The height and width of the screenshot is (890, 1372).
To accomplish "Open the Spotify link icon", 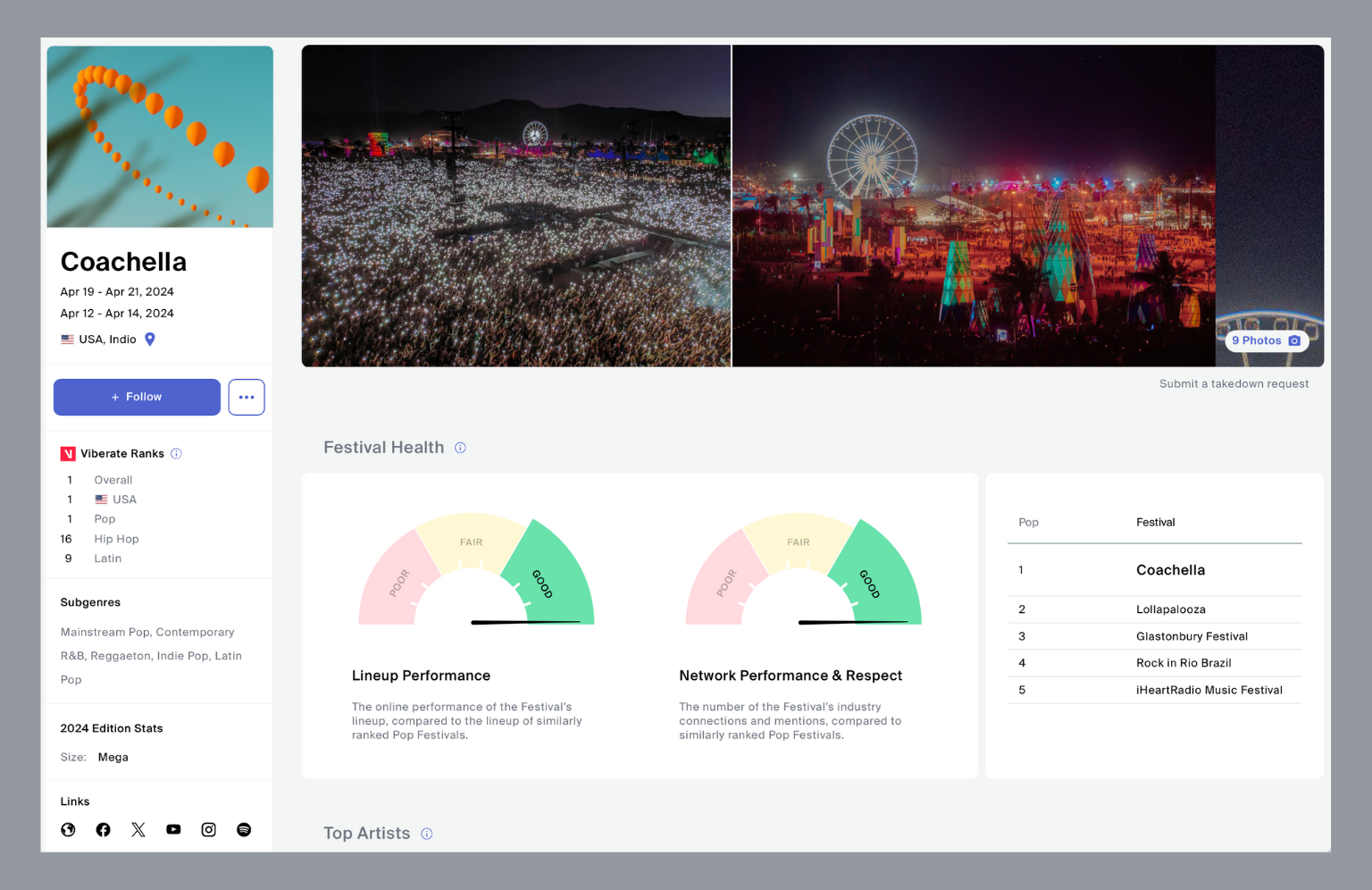I will (x=244, y=830).
